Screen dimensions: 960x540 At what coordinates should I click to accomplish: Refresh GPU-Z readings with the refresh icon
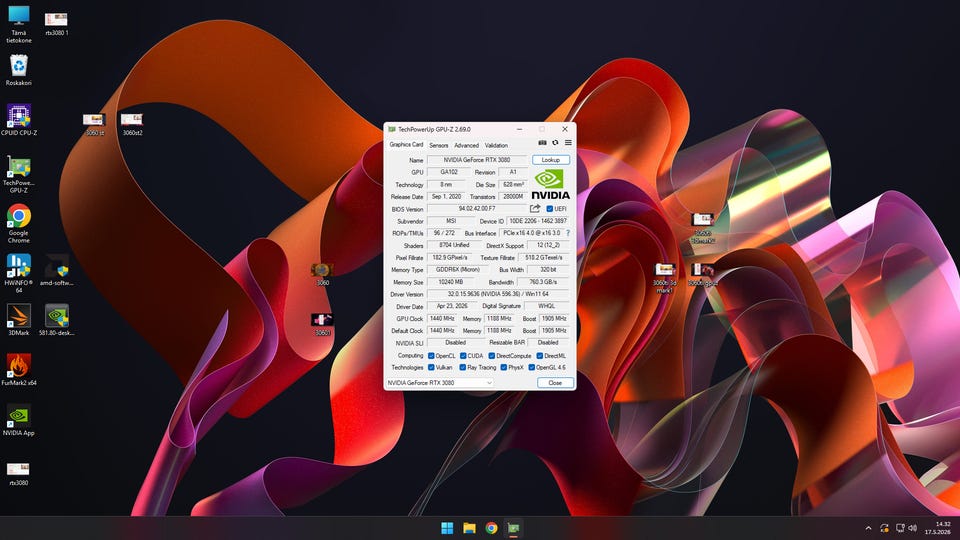(x=555, y=143)
